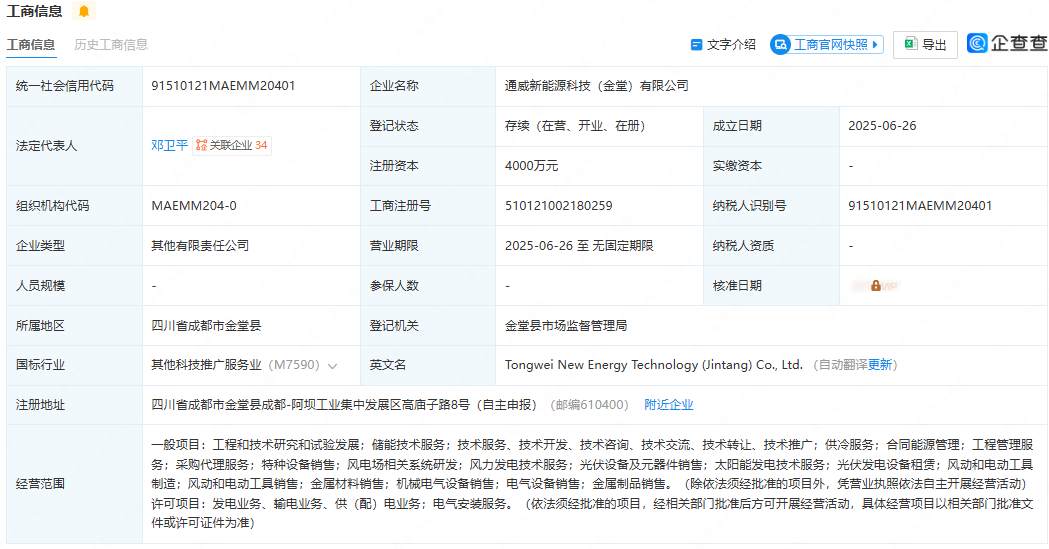Click the Excel icon on 导出 button
This screenshot has width=1049, height=549.
tap(910, 45)
